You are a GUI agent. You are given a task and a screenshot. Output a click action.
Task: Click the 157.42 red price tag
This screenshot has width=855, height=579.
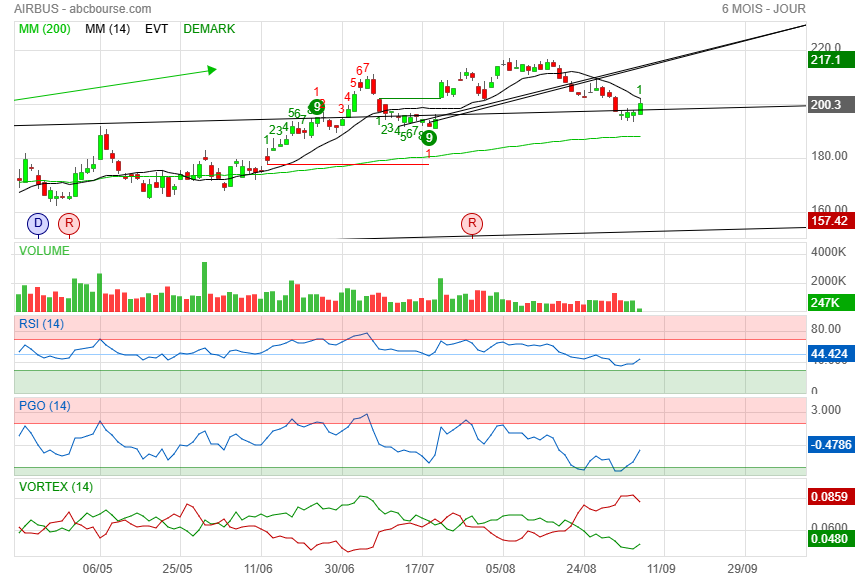click(830, 221)
